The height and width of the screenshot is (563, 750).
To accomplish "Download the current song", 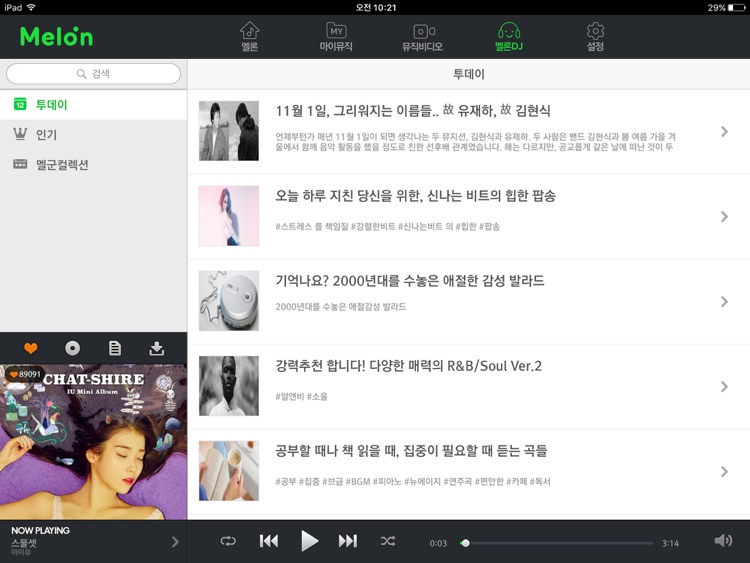I will click(x=156, y=348).
